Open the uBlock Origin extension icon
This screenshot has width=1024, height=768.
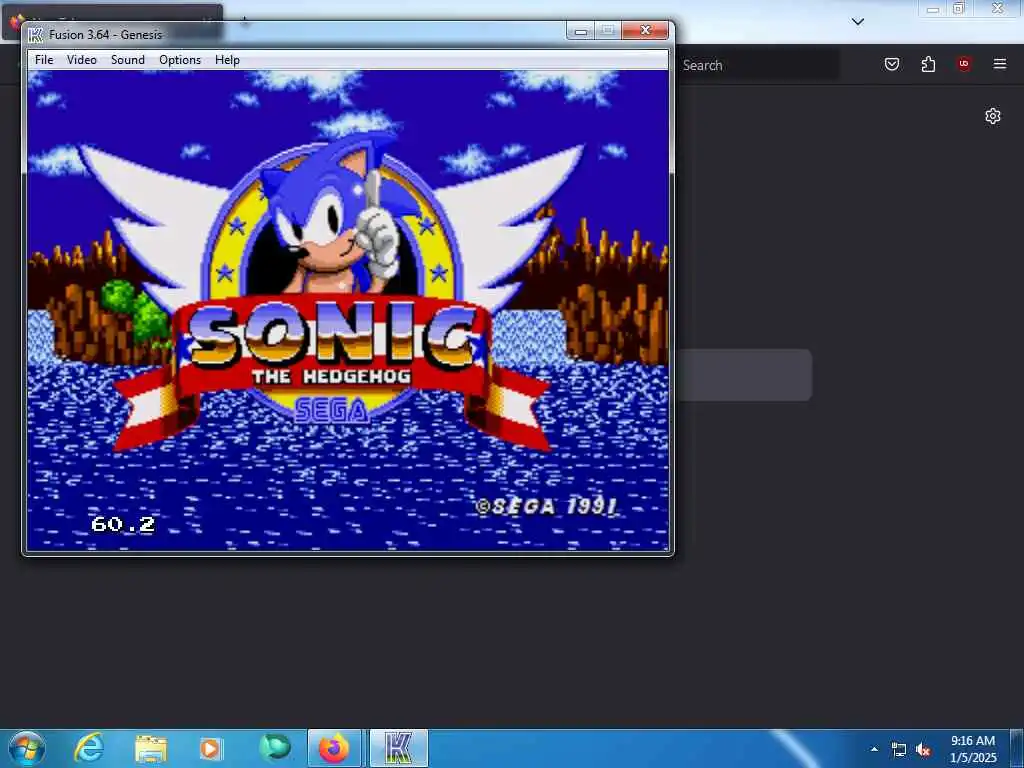[964, 64]
